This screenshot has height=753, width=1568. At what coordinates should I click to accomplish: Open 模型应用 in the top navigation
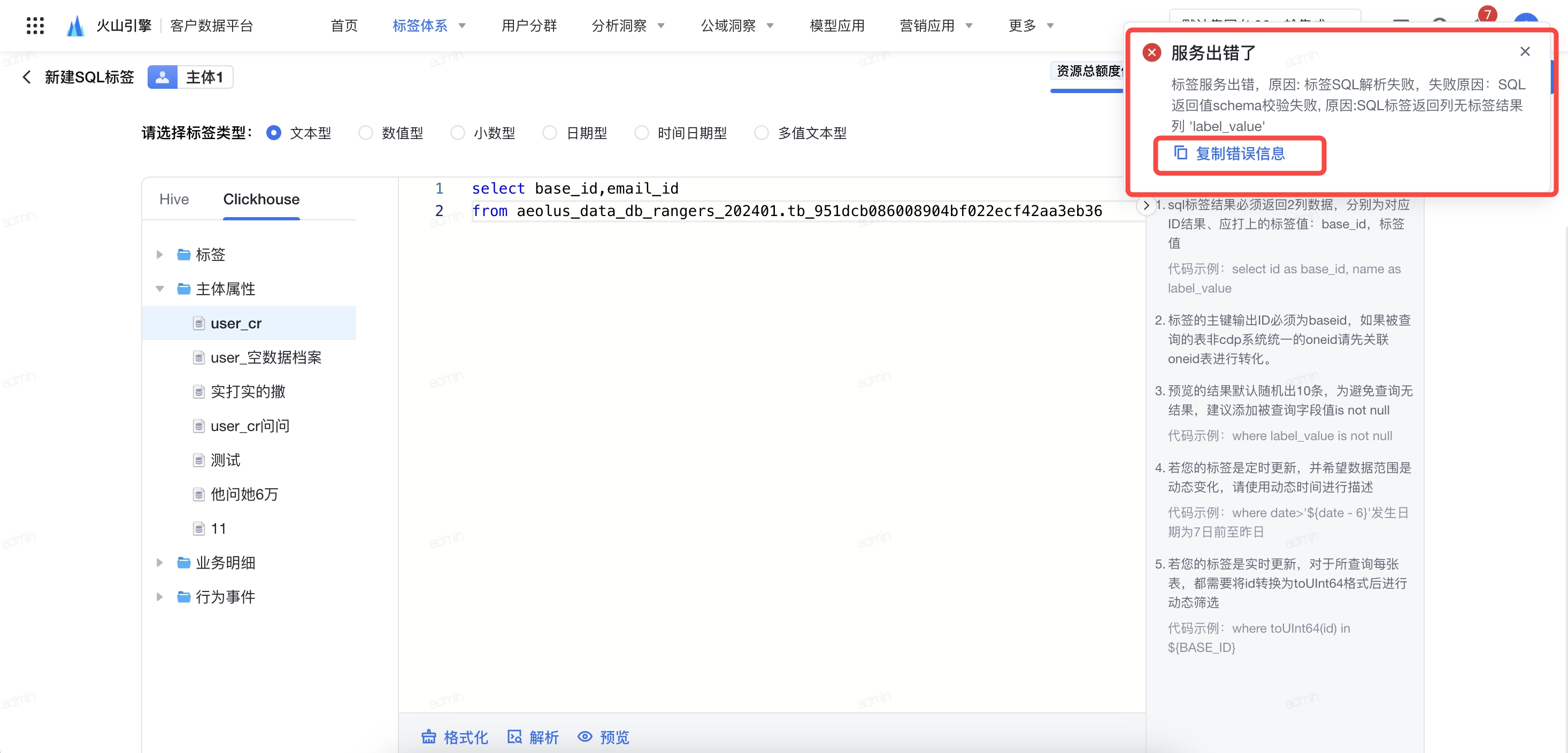click(x=837, y=26)
